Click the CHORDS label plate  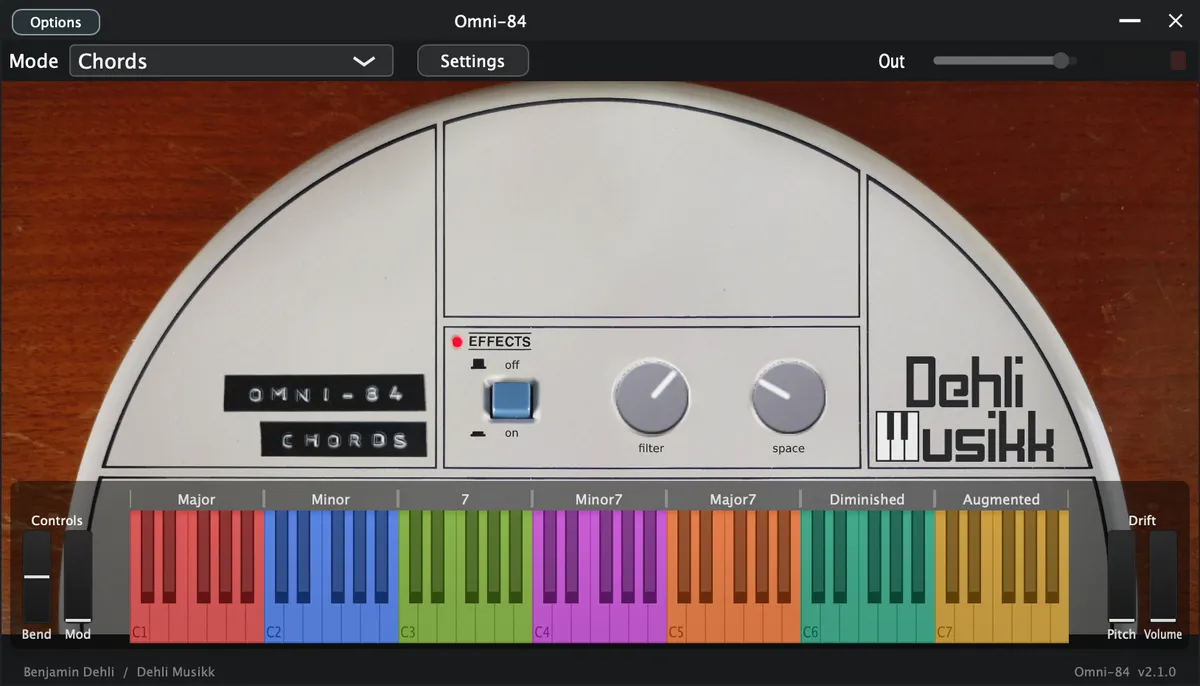[343, 440]
